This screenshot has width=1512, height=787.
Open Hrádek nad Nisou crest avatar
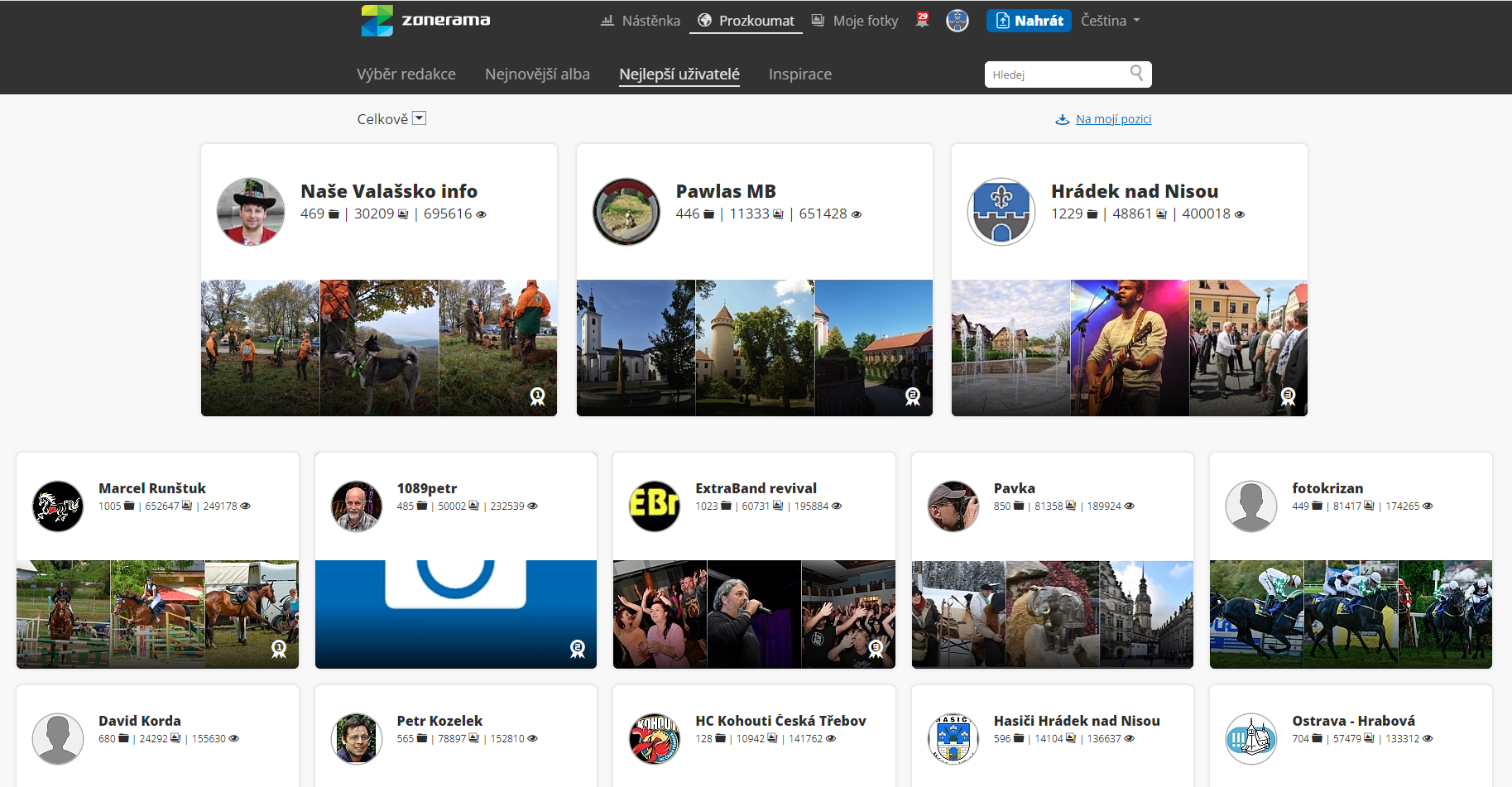point(1001,212)
